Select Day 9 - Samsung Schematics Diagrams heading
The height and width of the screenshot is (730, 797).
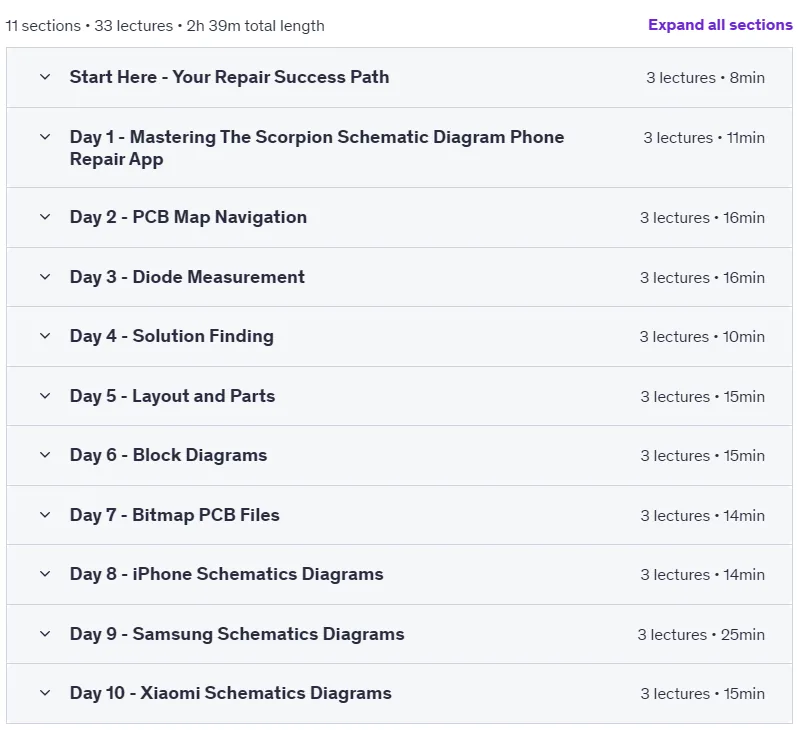237,634
